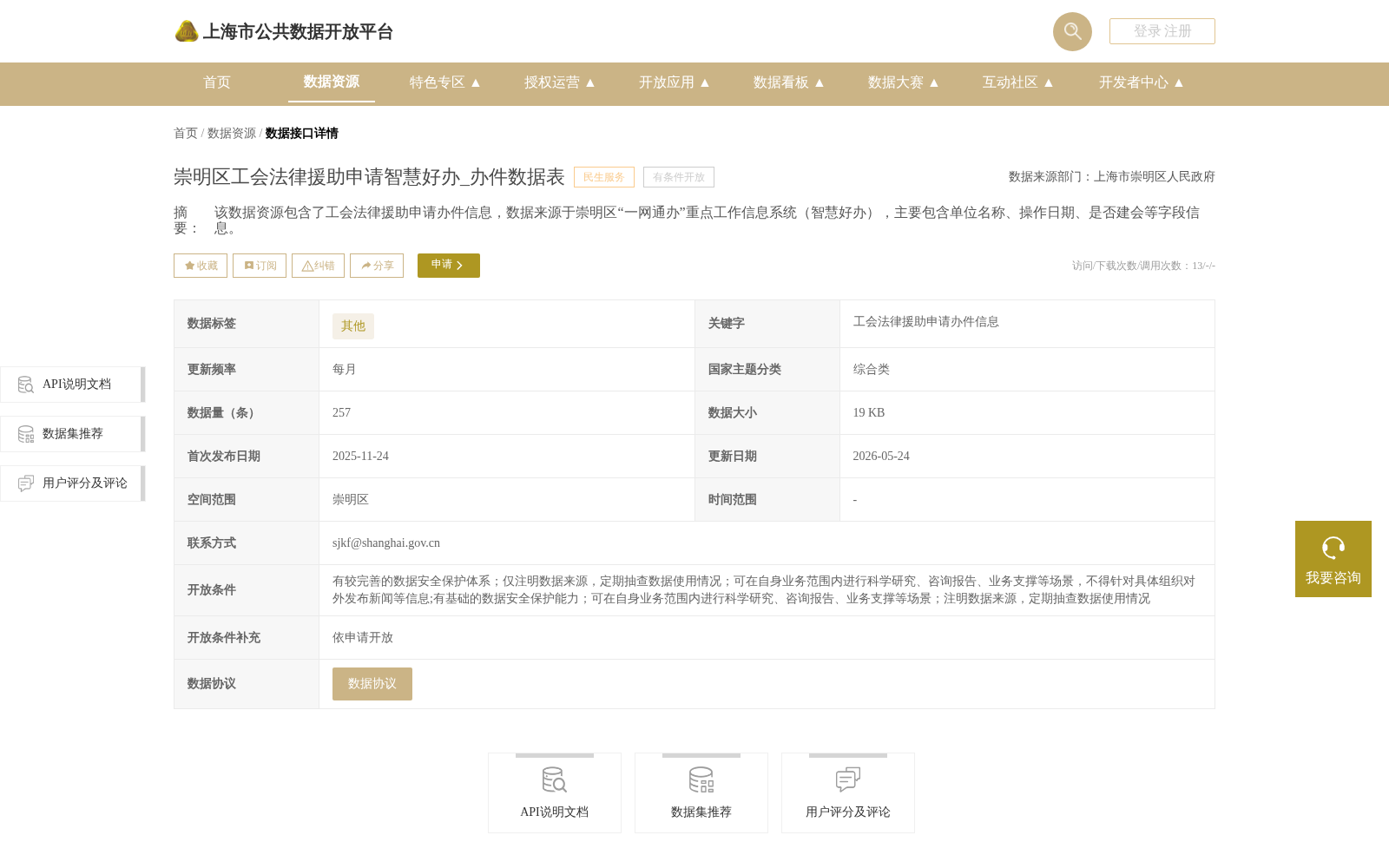This screenshot has width=1389, height=868.
Task: Open the search magnifier button
Action: coord(1072,31)
